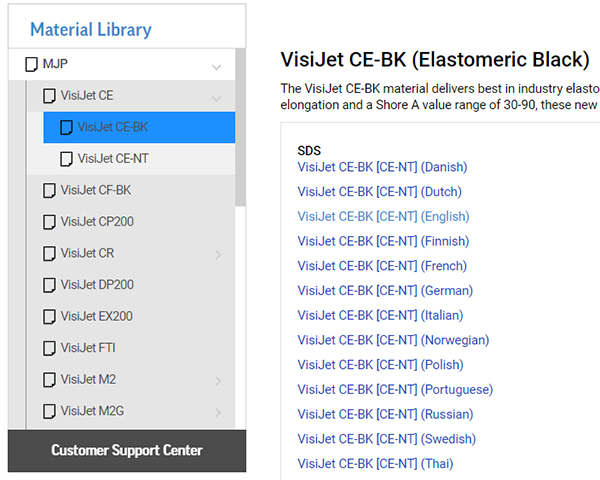Click the document icon beside VisiJet CF-BK
The width and height of the screenshot is (600, 480).
pyautogui.click(x=49, y=190)
